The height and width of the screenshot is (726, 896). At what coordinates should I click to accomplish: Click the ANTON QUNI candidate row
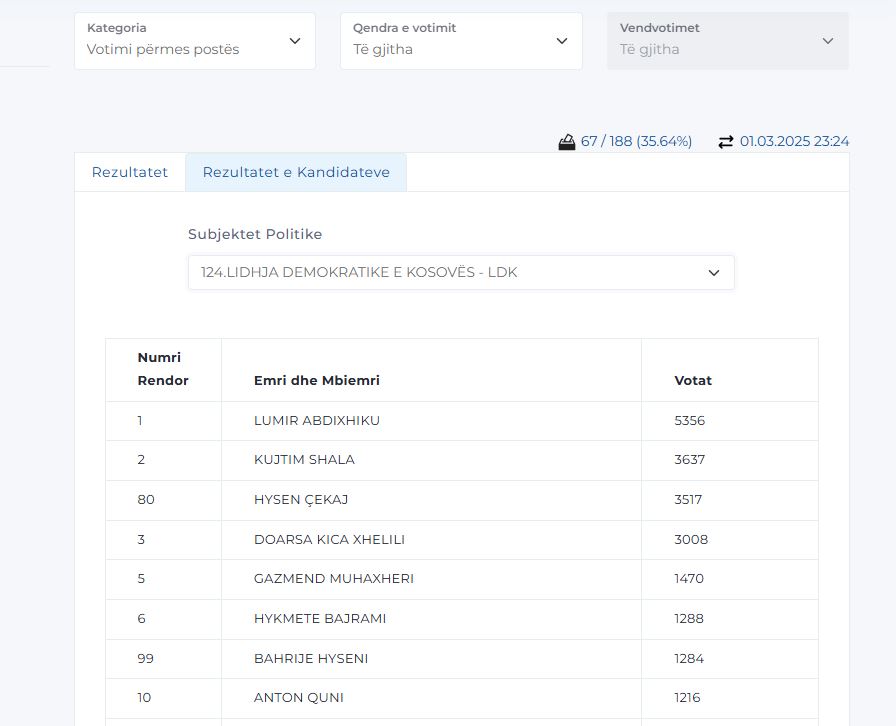298,698
